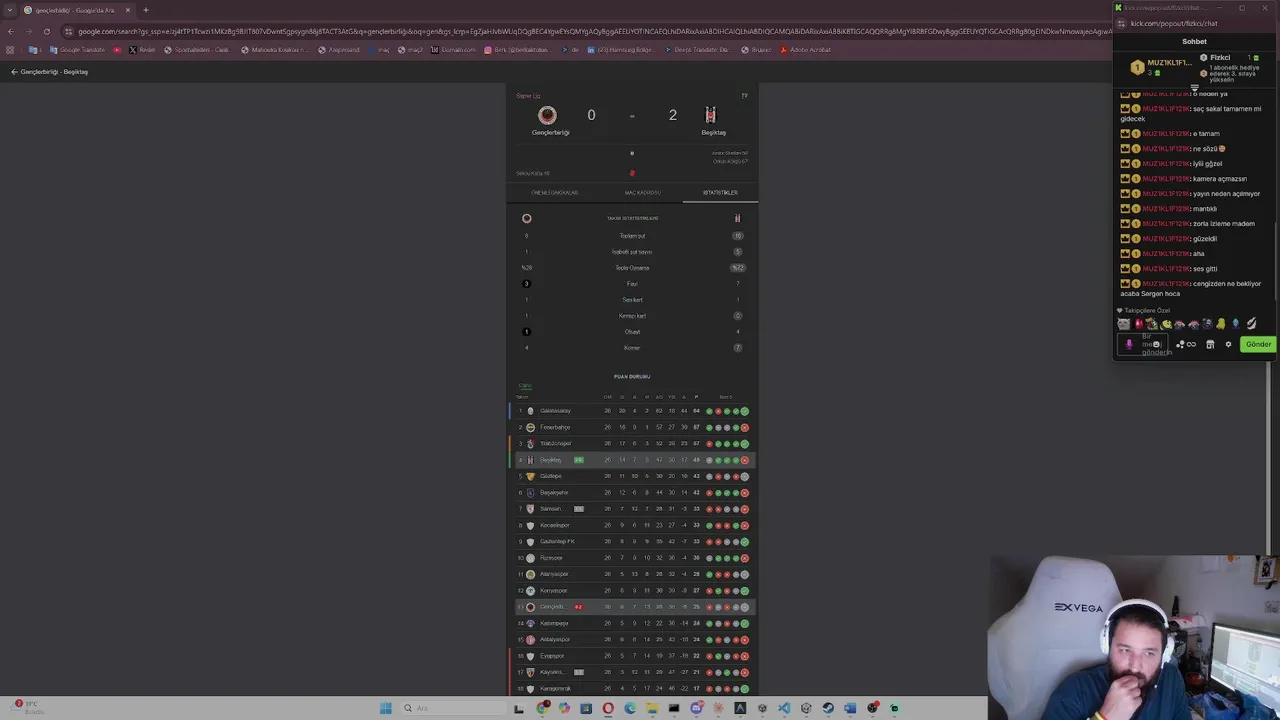Click Fenerbahçe team logo in standings

pyautogui.click(x=531, y=427)
